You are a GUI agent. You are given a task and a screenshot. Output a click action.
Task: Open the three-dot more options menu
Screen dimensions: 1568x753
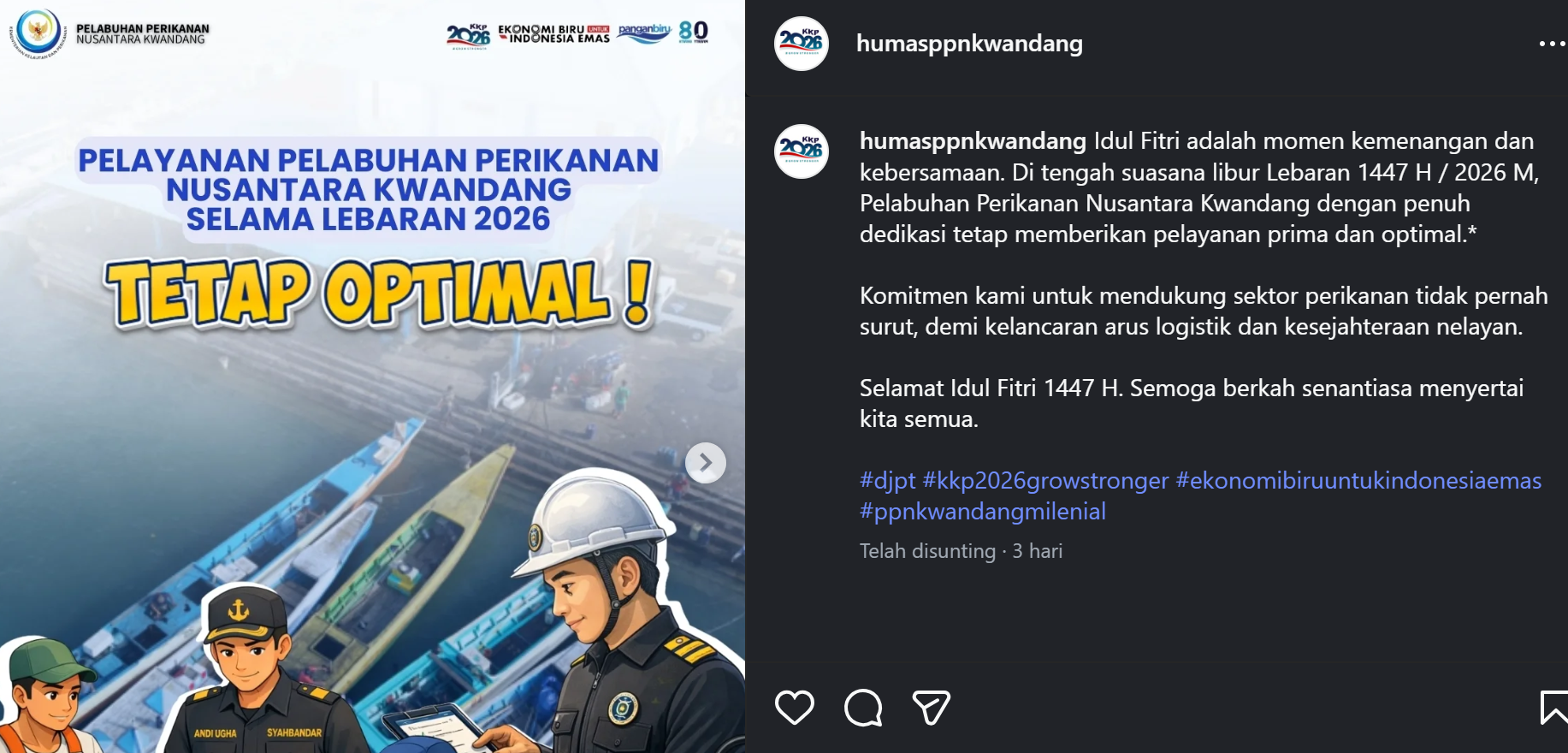(x=1552, y=44)
